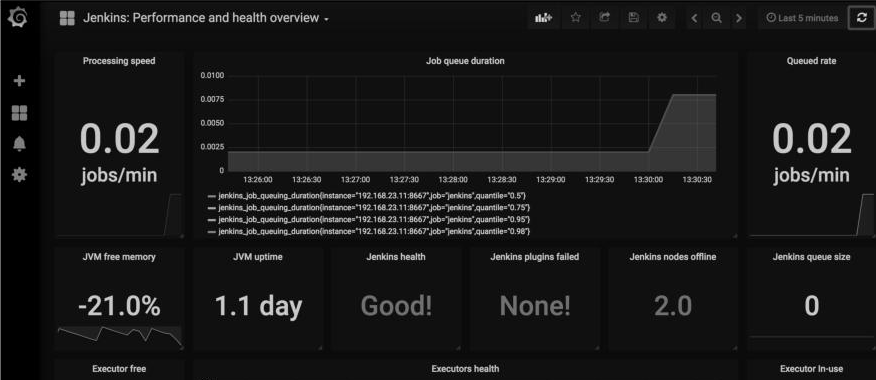Expand the Jenkins dashboard title dropdown
Viewport: 876px width, 380px height.
point(206,18)
